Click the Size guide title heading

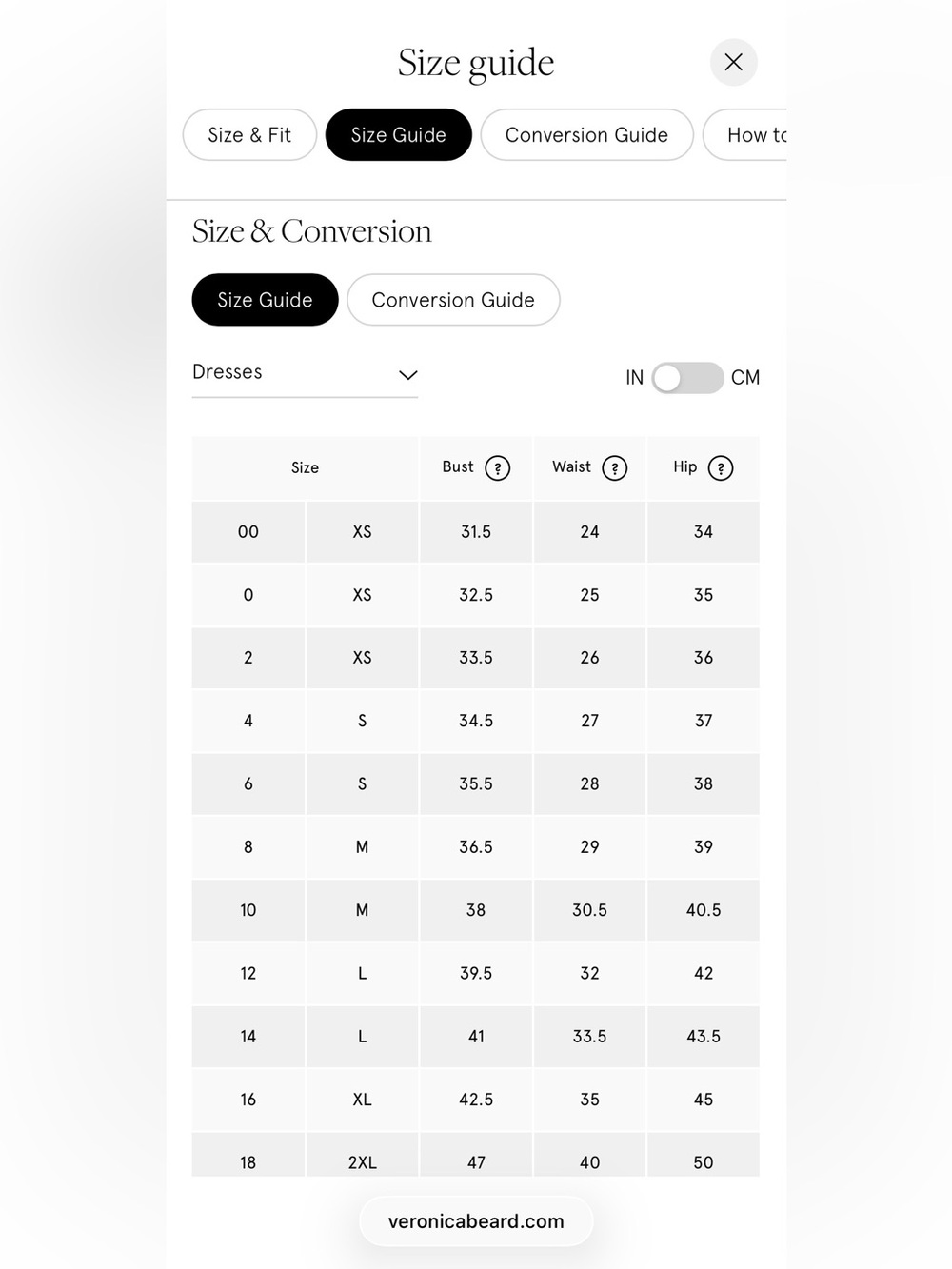point(476,63)
